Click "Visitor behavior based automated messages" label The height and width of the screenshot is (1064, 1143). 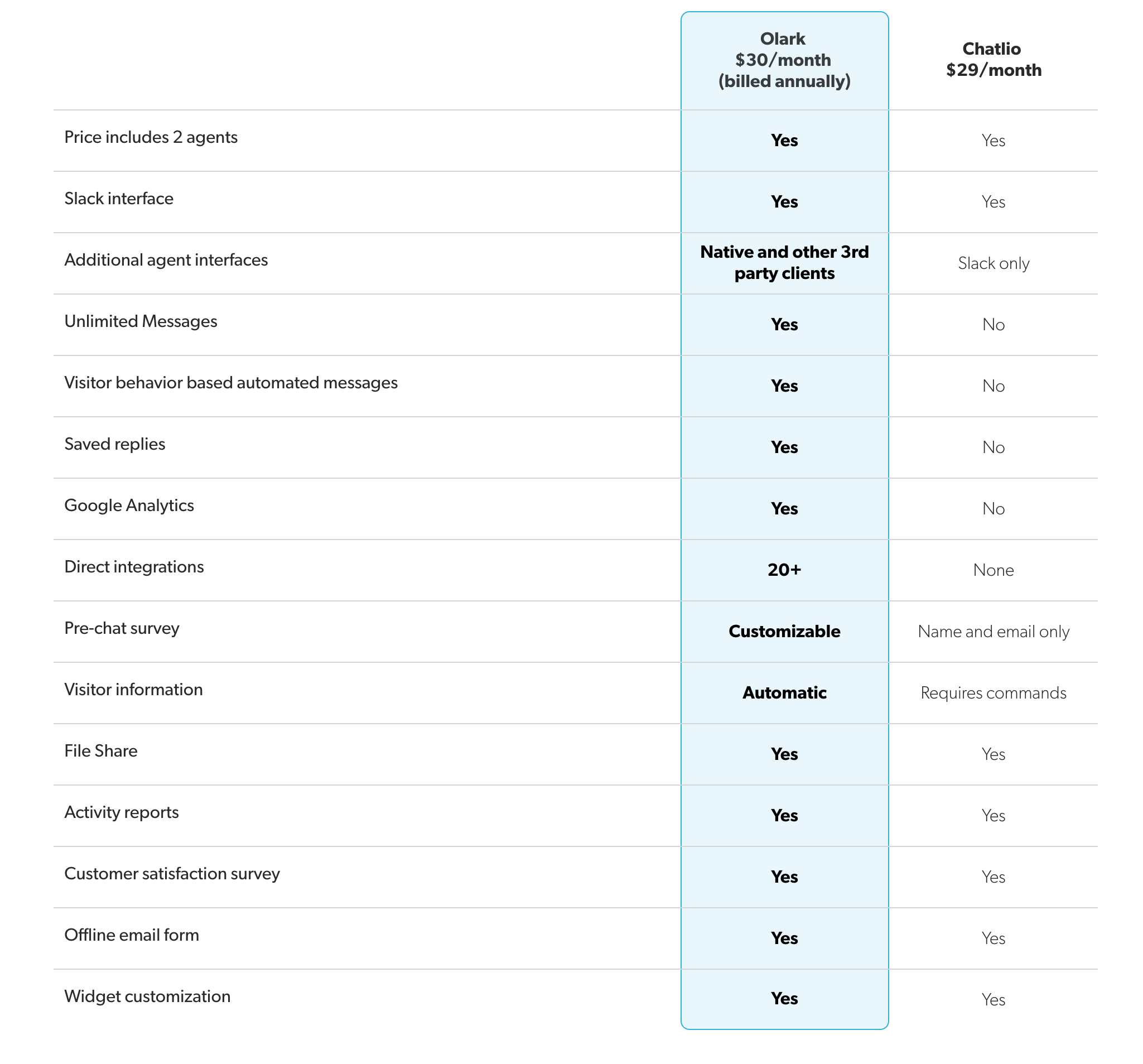pos(230,383)
